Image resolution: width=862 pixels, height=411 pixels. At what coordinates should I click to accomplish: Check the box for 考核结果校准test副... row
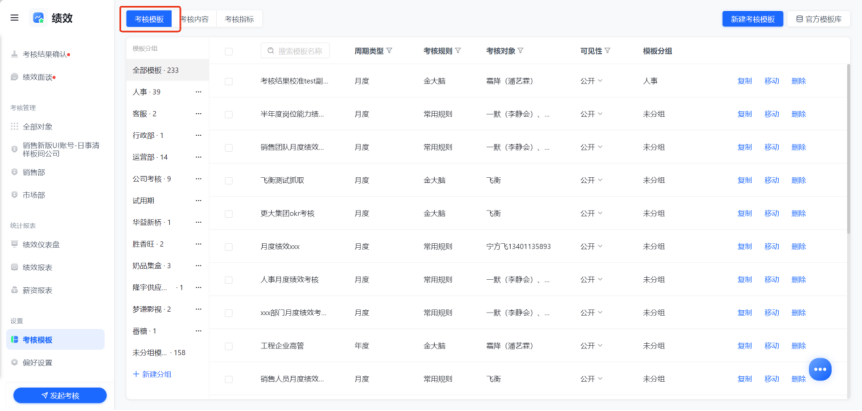click(229, 81)
